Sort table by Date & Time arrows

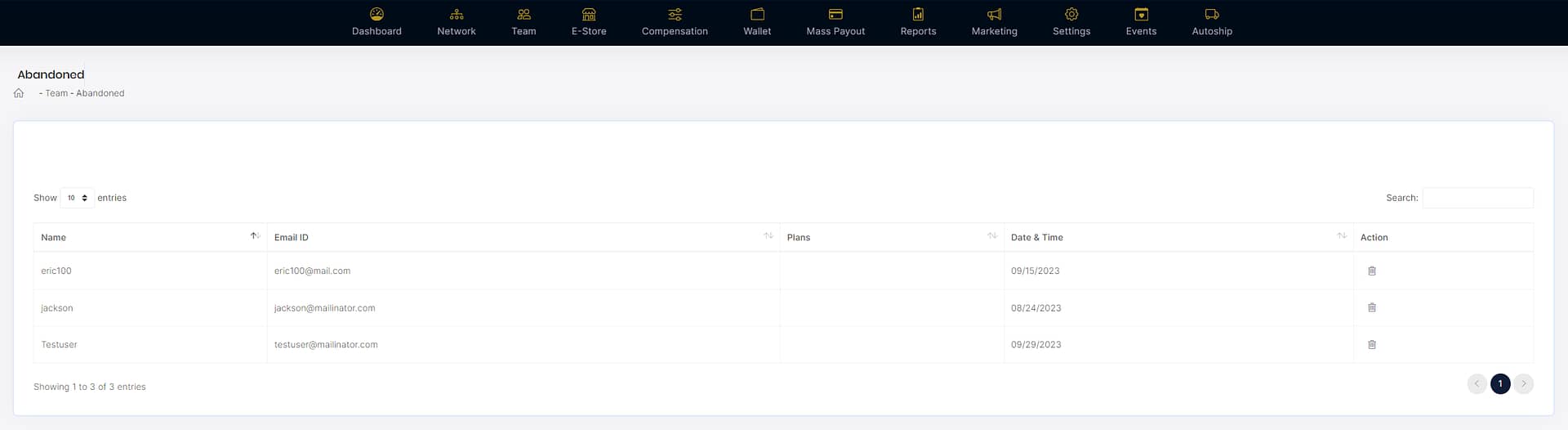click(x=1342, y=235)
